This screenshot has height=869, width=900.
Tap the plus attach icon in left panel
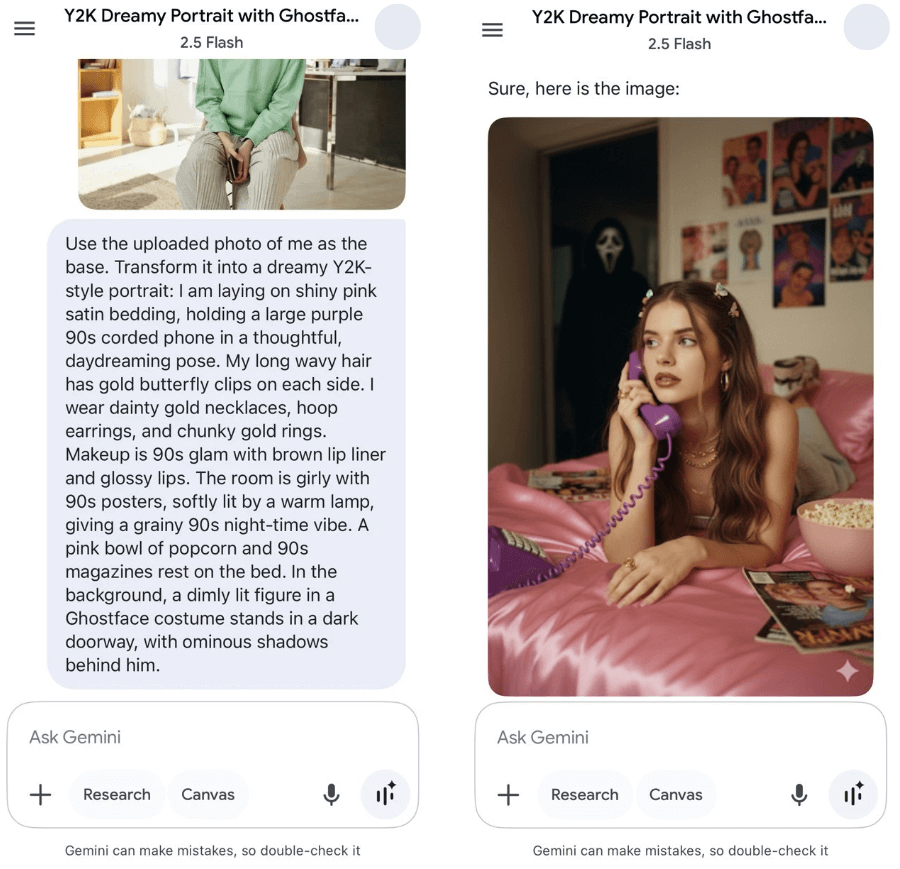(x=40, y=795)
